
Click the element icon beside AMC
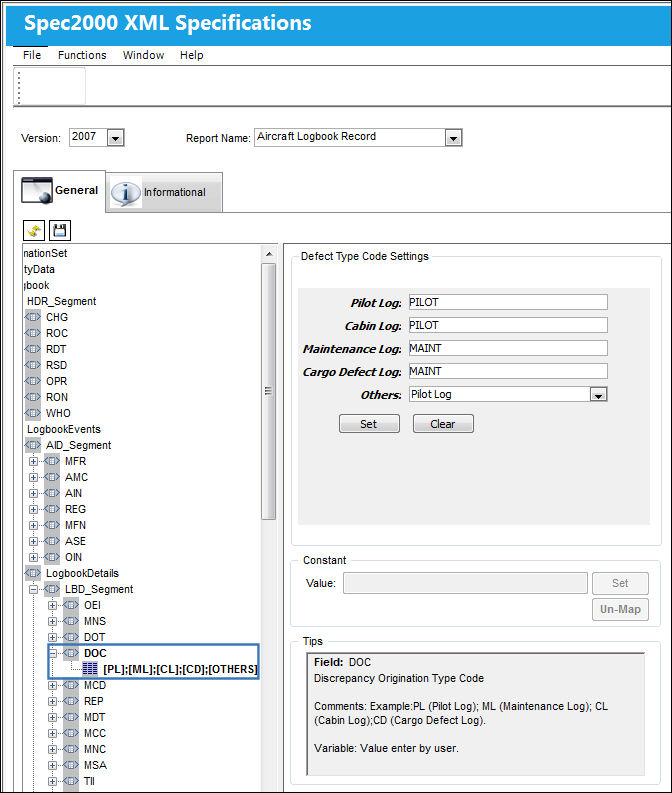[x=52, y=477]
